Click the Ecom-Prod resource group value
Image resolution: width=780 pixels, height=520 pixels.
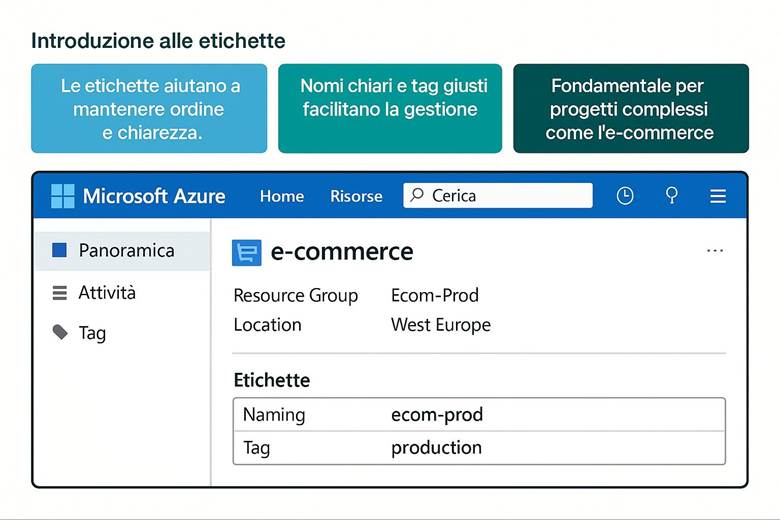click(x=435, y=295)
